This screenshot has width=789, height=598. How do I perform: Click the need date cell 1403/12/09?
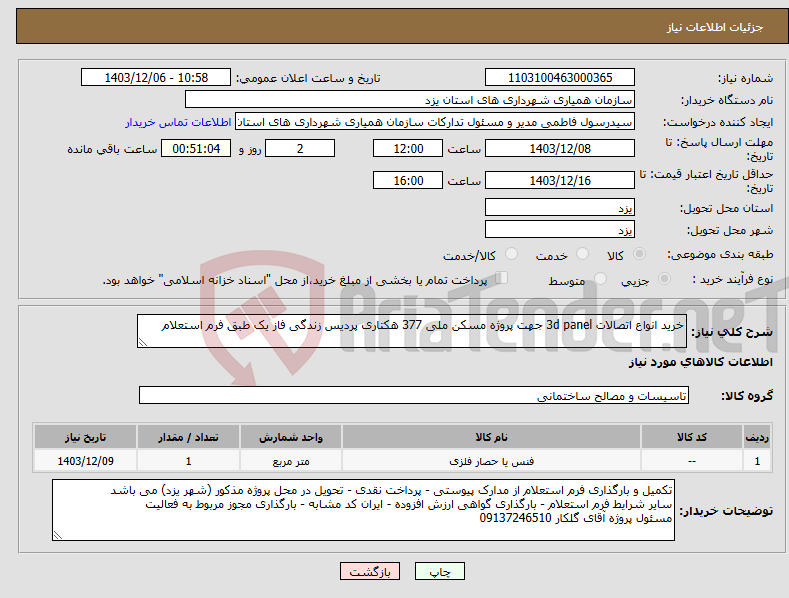(86, 461)
